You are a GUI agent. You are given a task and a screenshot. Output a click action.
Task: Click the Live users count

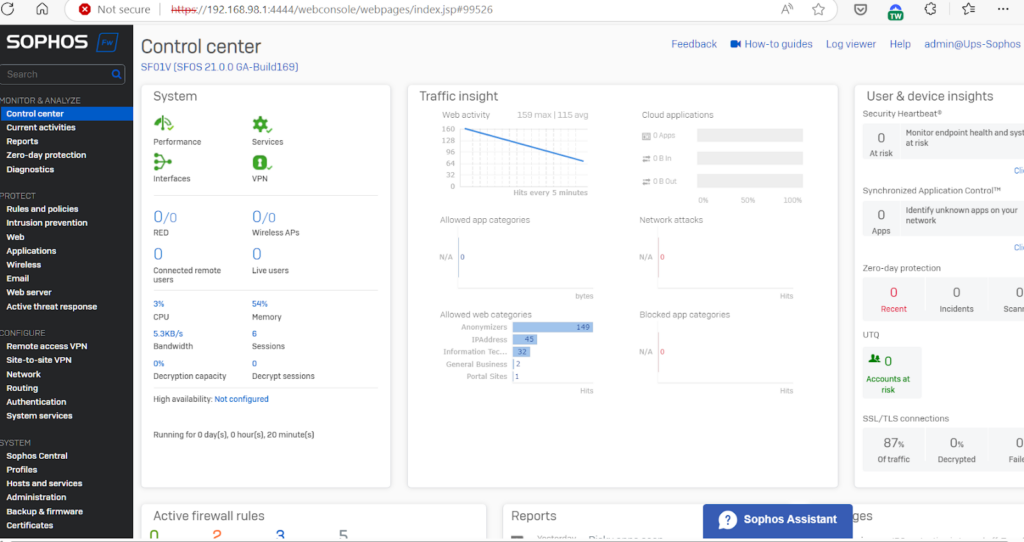(x=257, y=253)
